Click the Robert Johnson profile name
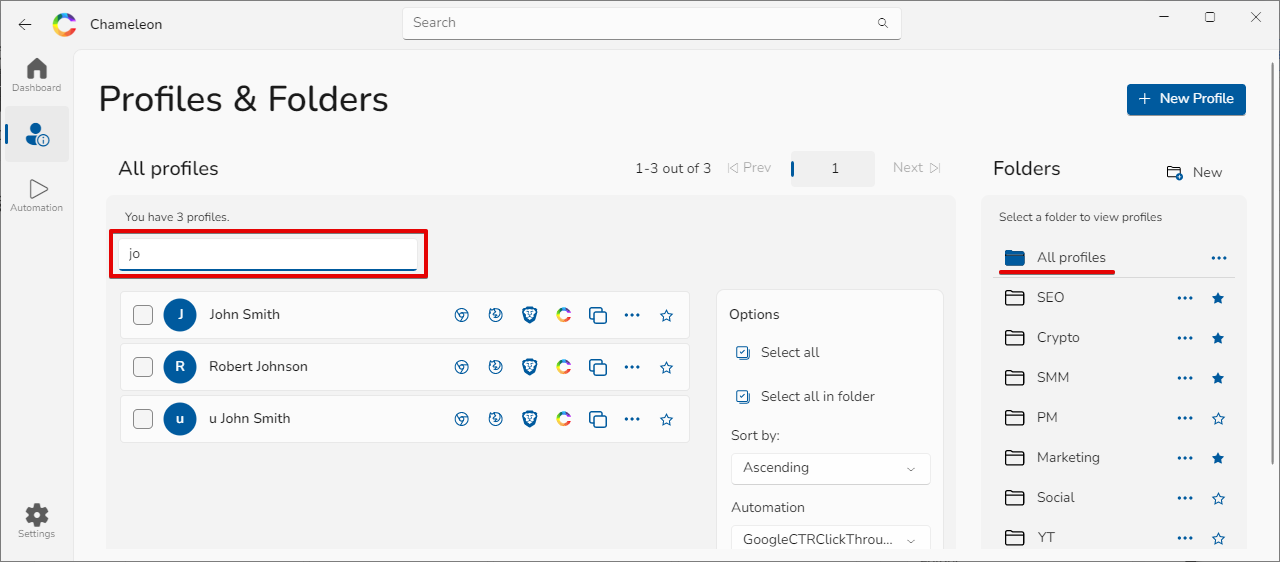Image resolution: width=1280 pixels, height=562 pixels. click(x=258, y=367)
